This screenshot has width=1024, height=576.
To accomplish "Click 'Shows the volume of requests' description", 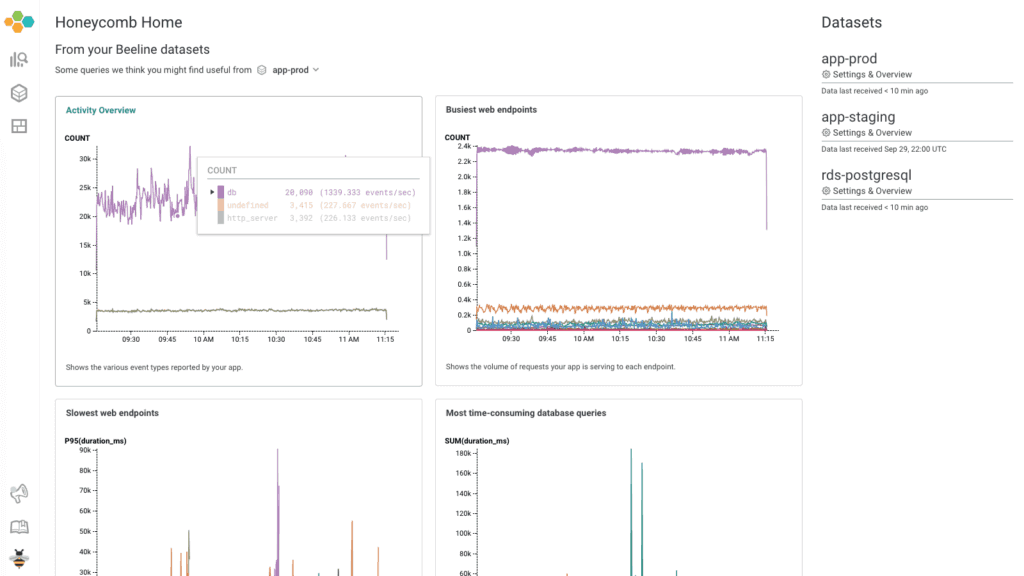I will (x=560, y=366).
